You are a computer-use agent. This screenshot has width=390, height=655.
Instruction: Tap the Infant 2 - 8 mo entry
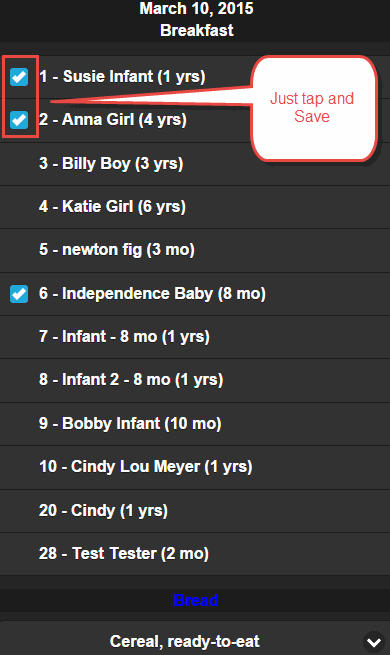[195, 380]
